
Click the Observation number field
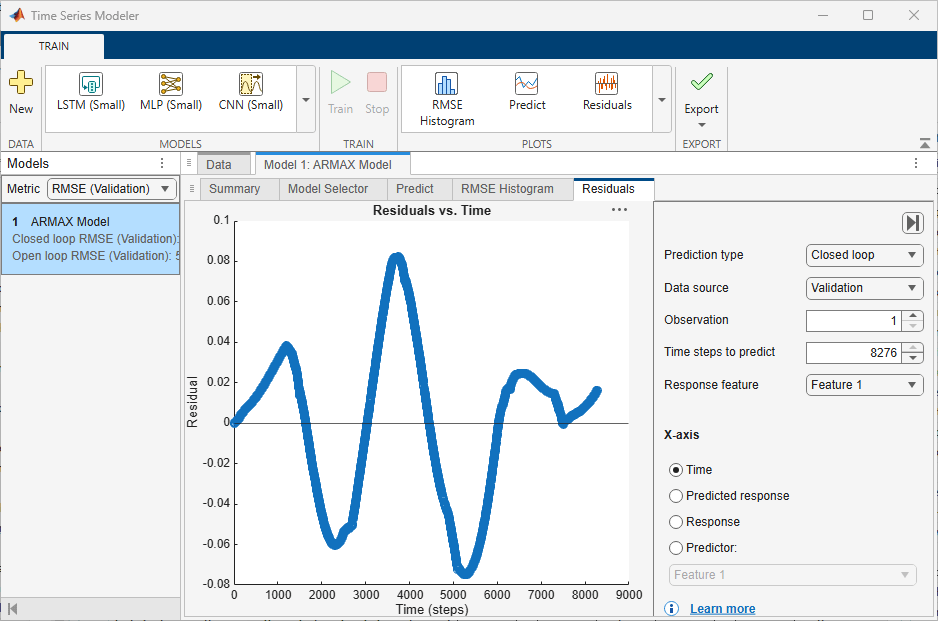[x=854, y=321]
